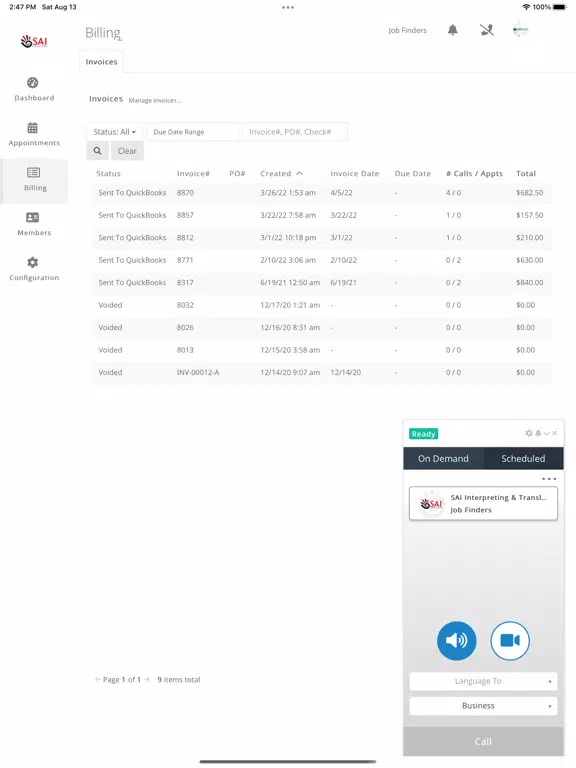Open the three-dot menu in the call widget
Screen dimensions: 576x768
point(549,479)
